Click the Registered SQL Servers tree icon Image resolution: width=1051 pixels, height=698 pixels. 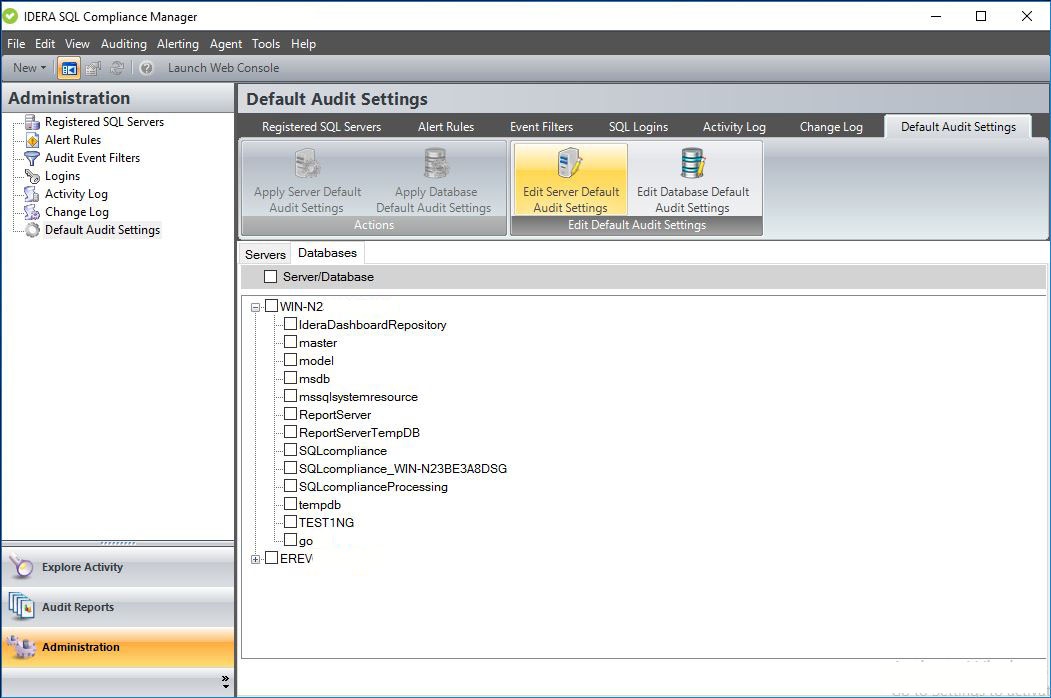[x=32, y=122]
